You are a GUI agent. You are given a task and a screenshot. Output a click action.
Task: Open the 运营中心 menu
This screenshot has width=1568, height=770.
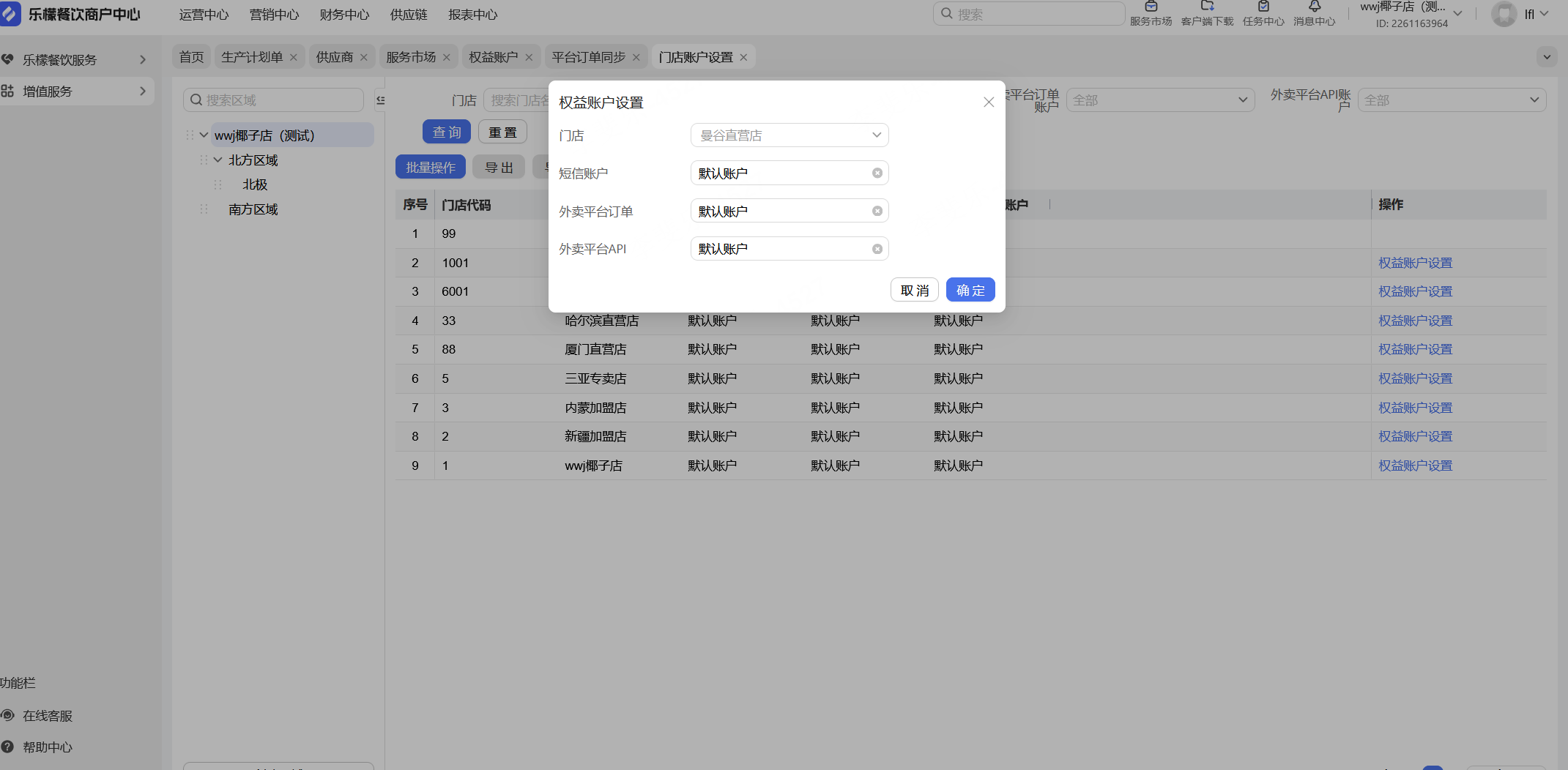point(204,15)
